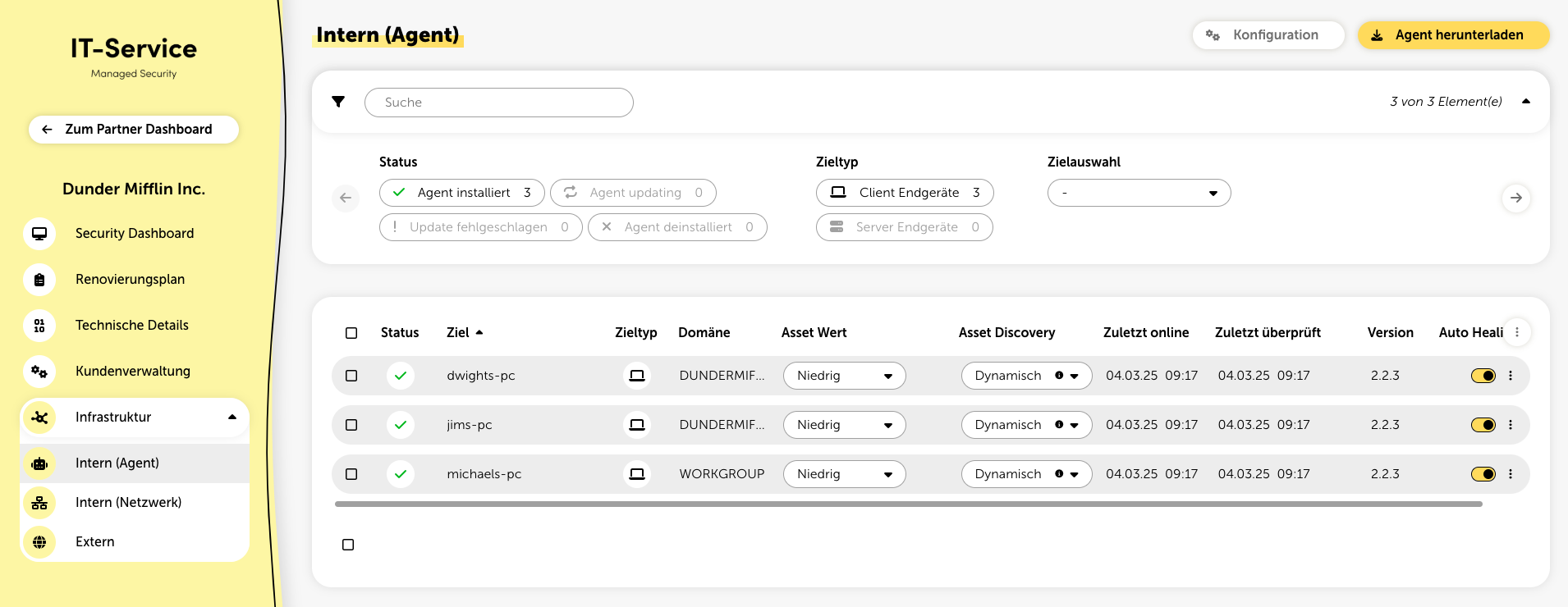Click the Security Dashboard monitor icon
This screenshot has width=1568, height=607.
39,234
